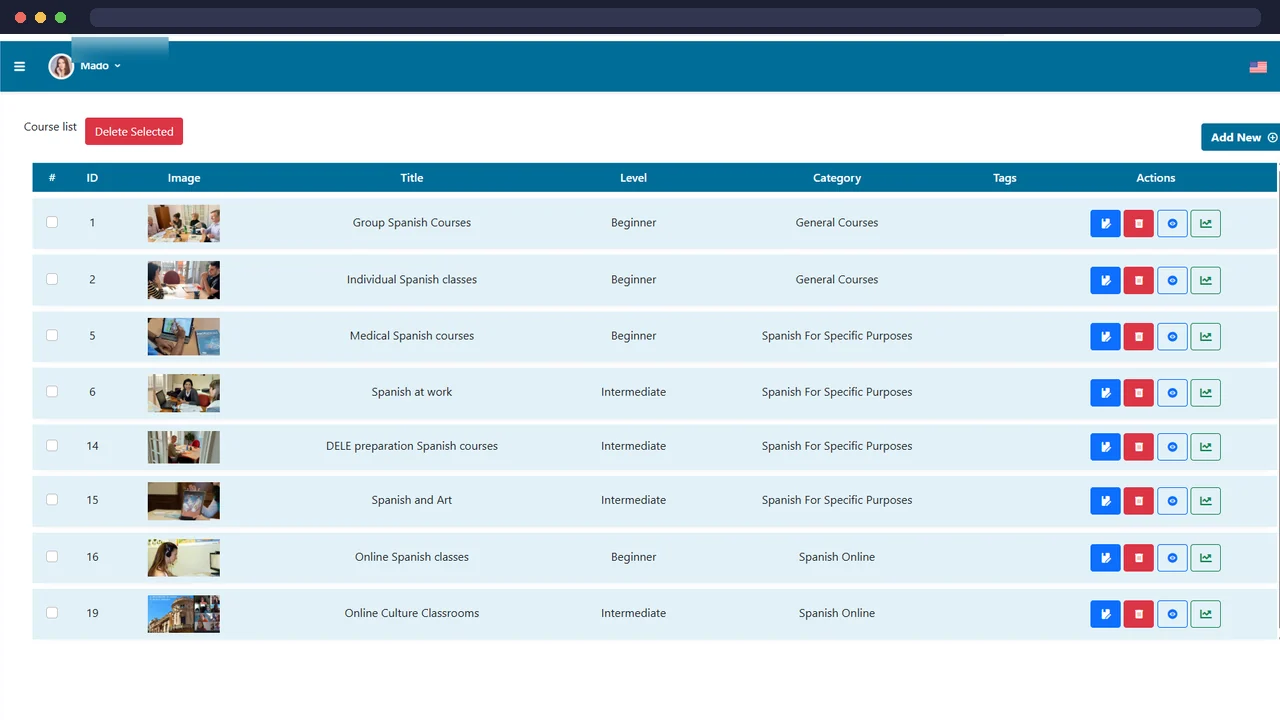Click 'Spanish Online' category of course 19
The width and height of the screenshot is (1280, 720).
pyautogui.click(x=837, y=613)
